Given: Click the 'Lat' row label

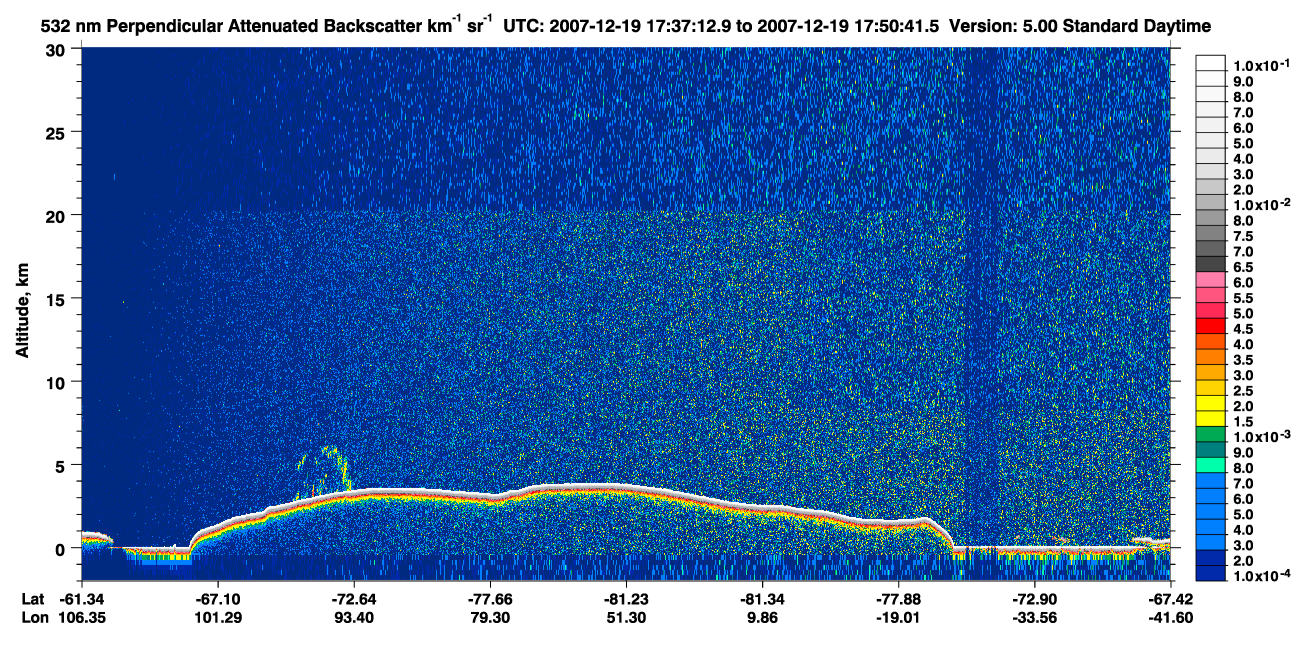Looking at the screenshot, I should (33, 599).
